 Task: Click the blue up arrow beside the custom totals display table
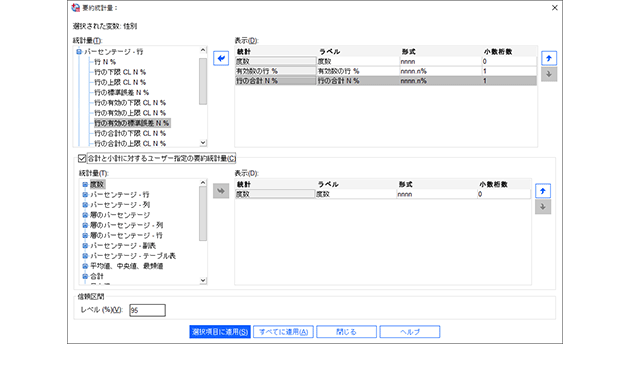pos(543,191)
